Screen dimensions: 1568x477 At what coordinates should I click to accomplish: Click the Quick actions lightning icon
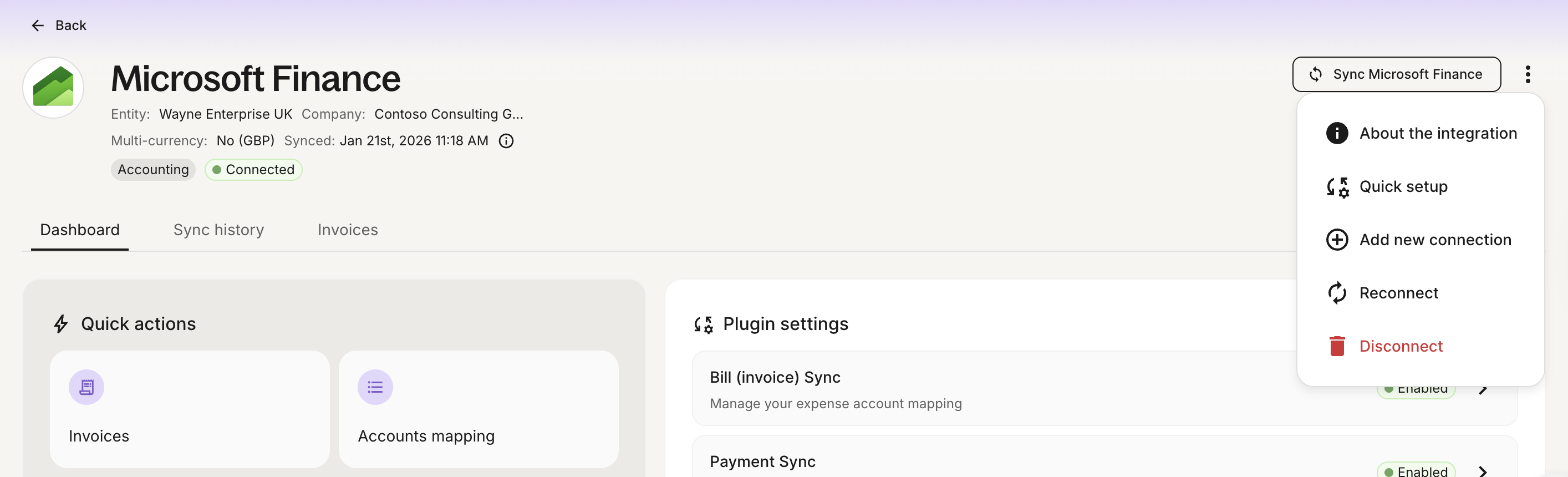[61, 324]
